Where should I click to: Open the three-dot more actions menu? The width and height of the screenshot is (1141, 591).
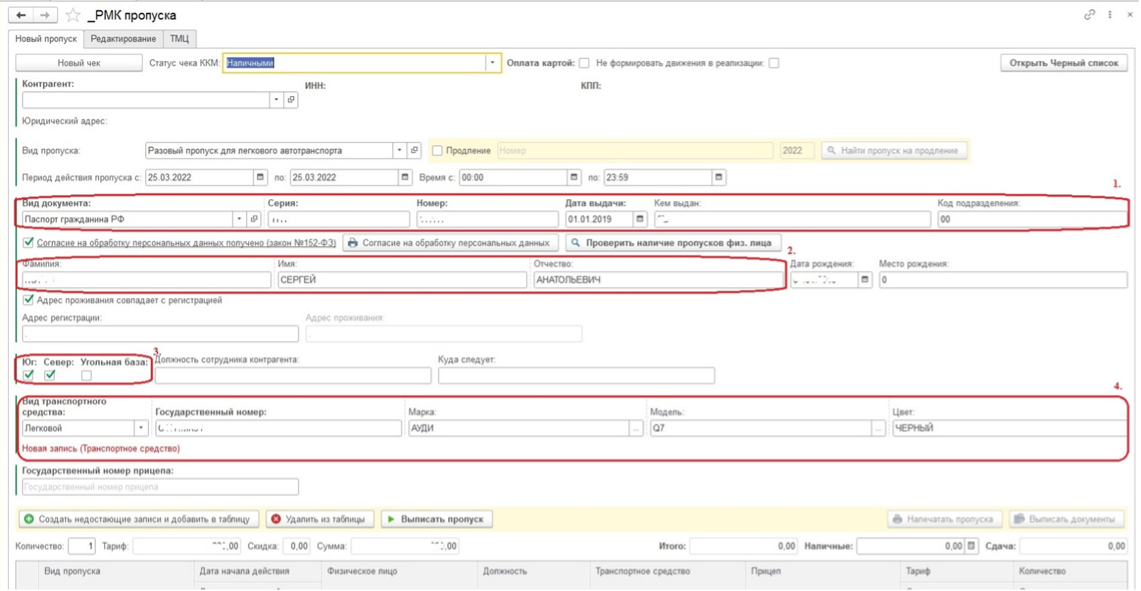pos(1110,15)
